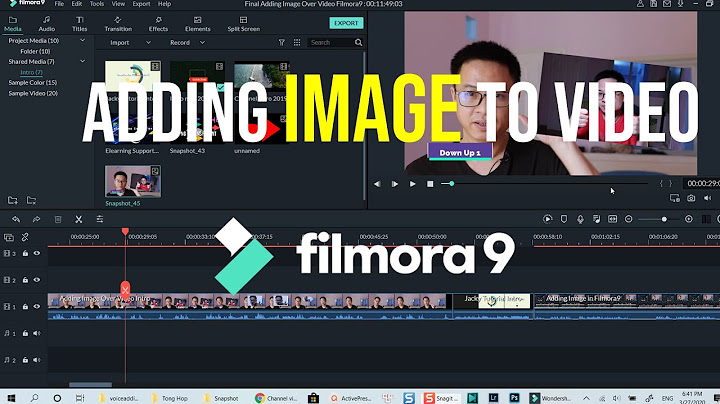Open the Transition tab
The width and height of the screenshot is (720, 404).
118,24
